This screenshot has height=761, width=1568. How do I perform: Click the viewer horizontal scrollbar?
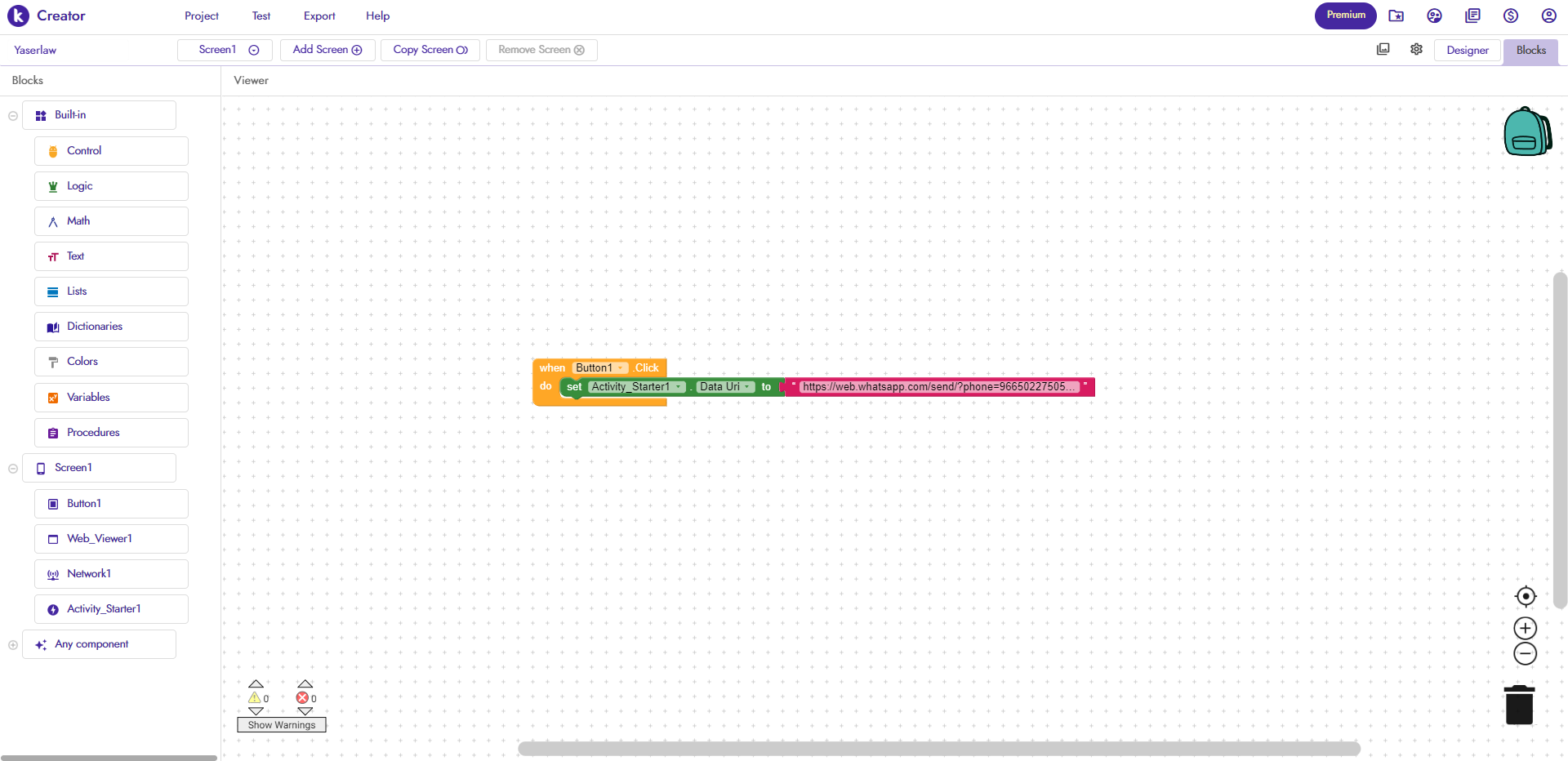(x=939, y=749)
